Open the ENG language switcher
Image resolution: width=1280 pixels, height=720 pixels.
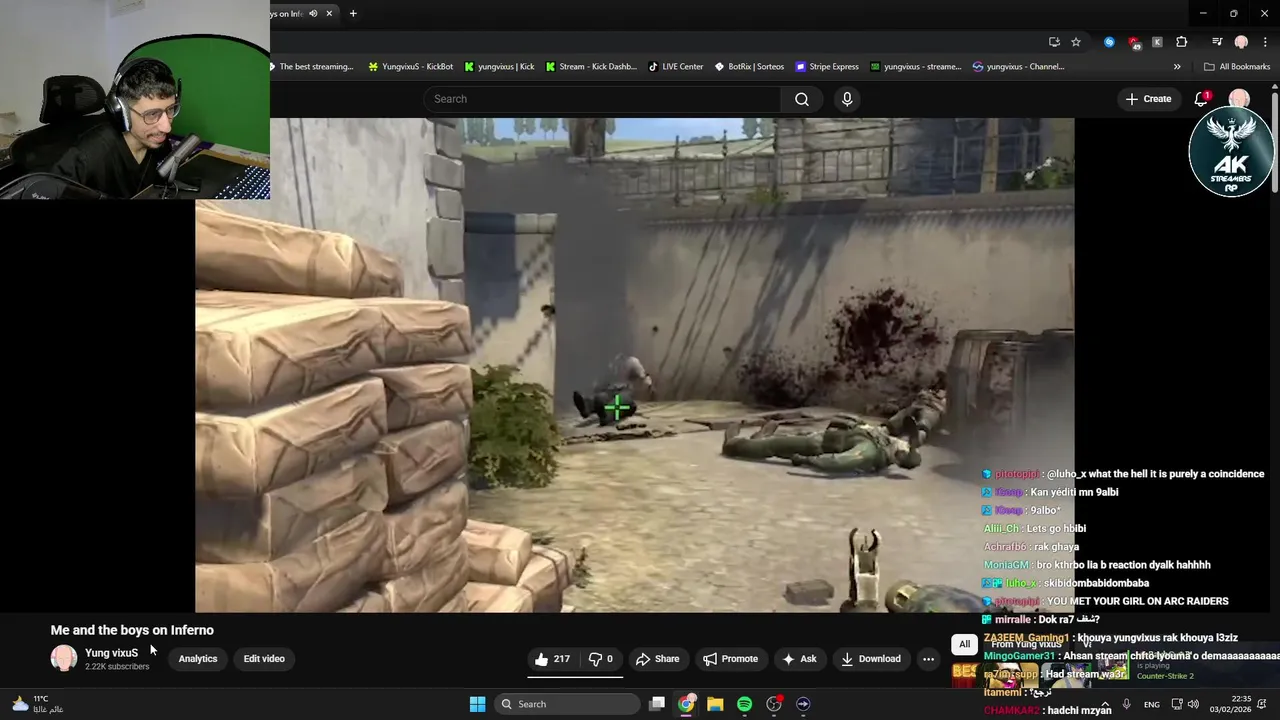1152,704
